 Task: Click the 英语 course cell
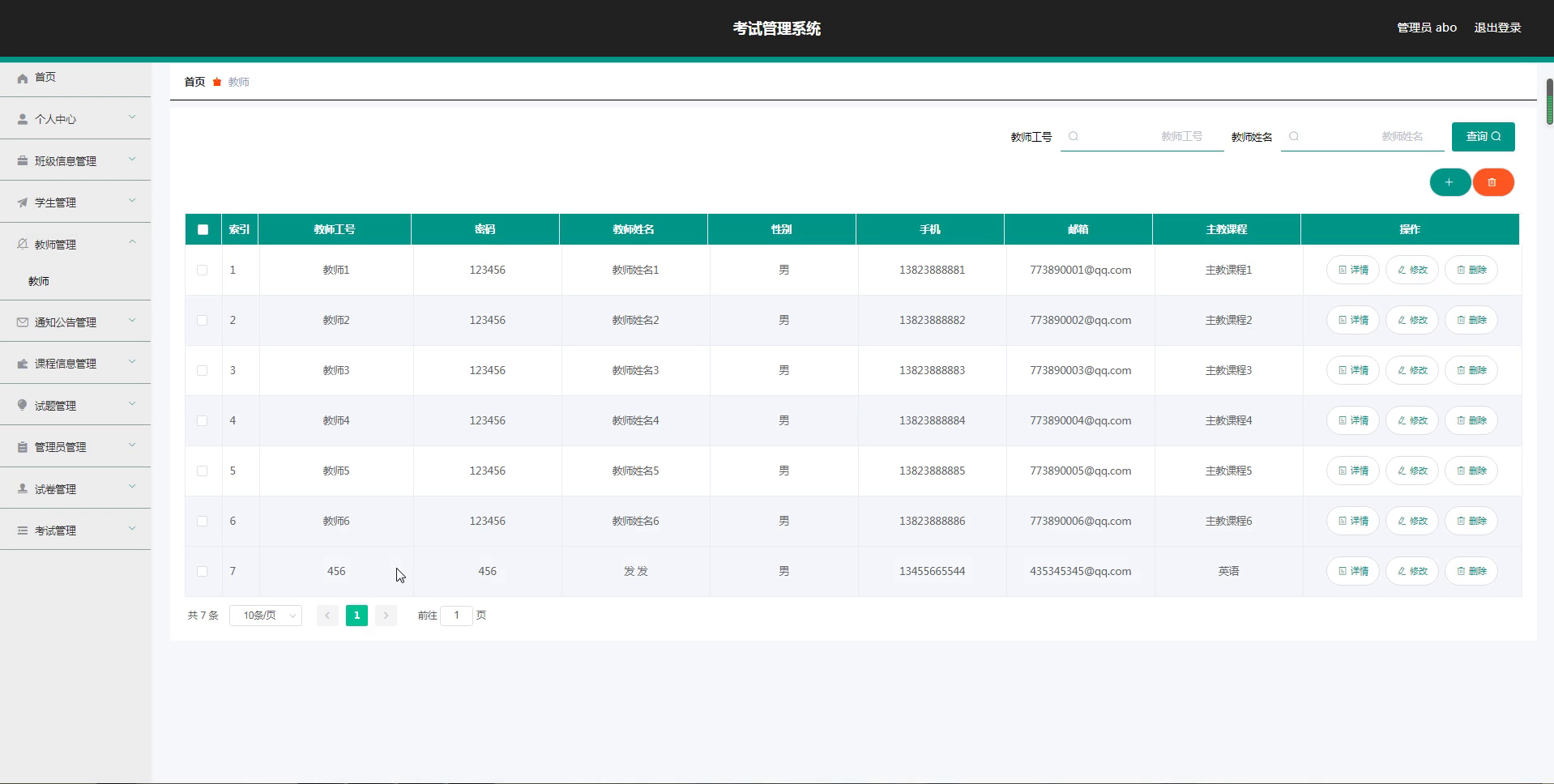(x=1228, y=571)
